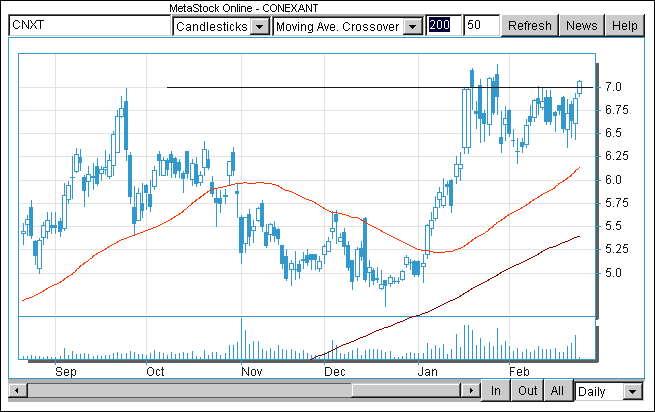Image resolution: width=655 pixels, height=412 pixels.
Task: Expand the Moving Ave. Crossover indicator dropdown
Action: click(x=348, y=26)
